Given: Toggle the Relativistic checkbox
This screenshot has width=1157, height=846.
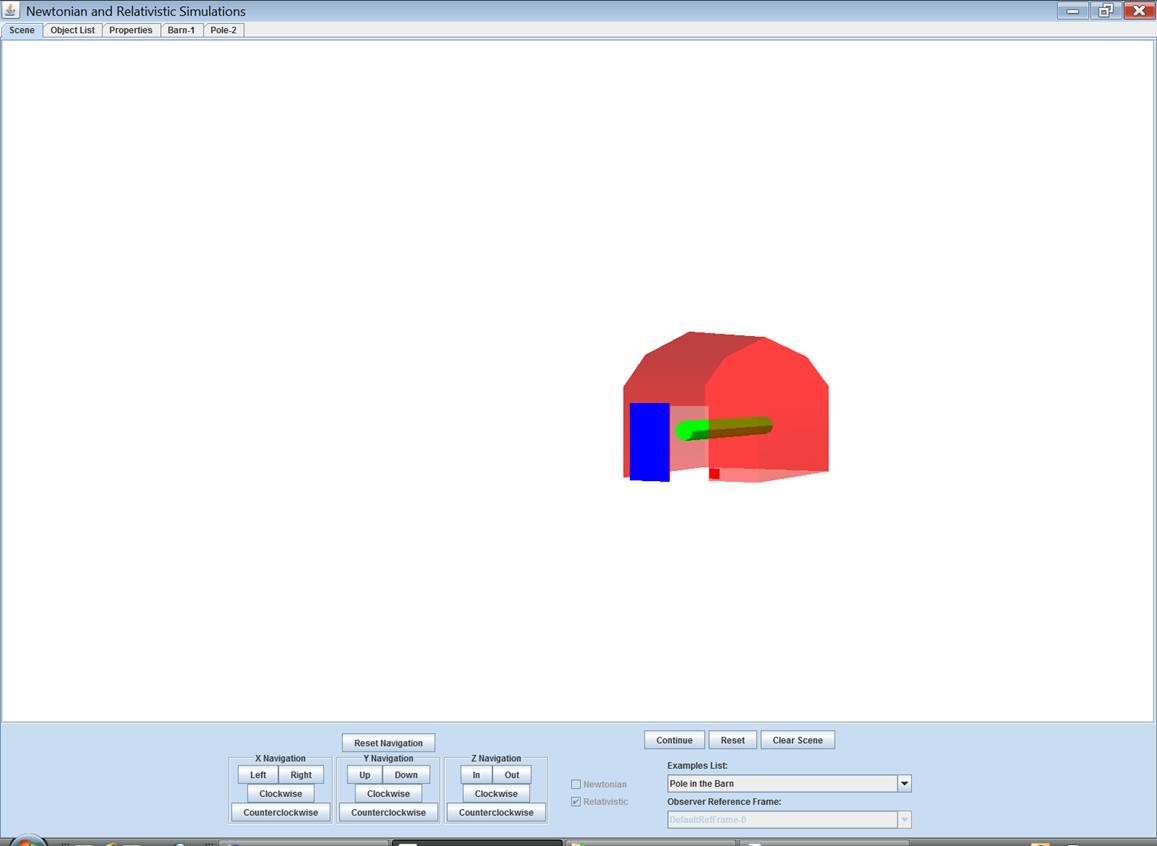Looking at the screenshot, I should coord(576,802).
